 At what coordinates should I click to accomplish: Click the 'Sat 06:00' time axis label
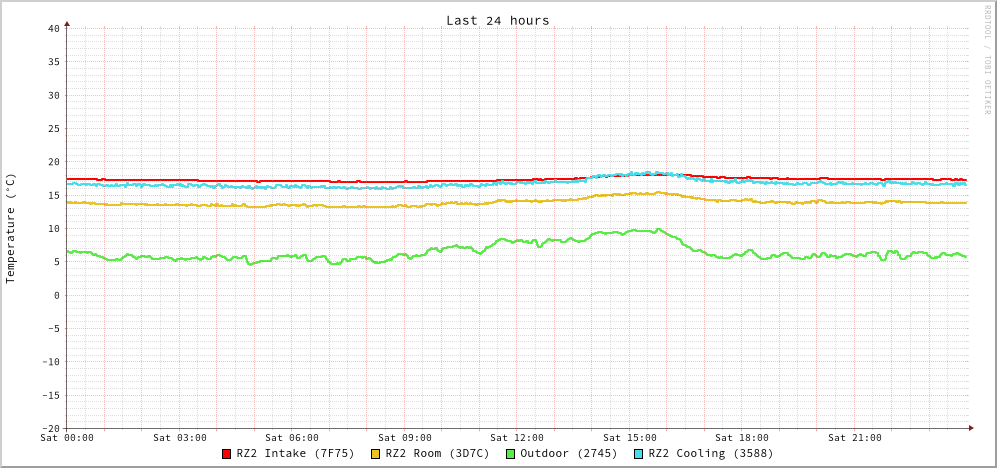292,438
